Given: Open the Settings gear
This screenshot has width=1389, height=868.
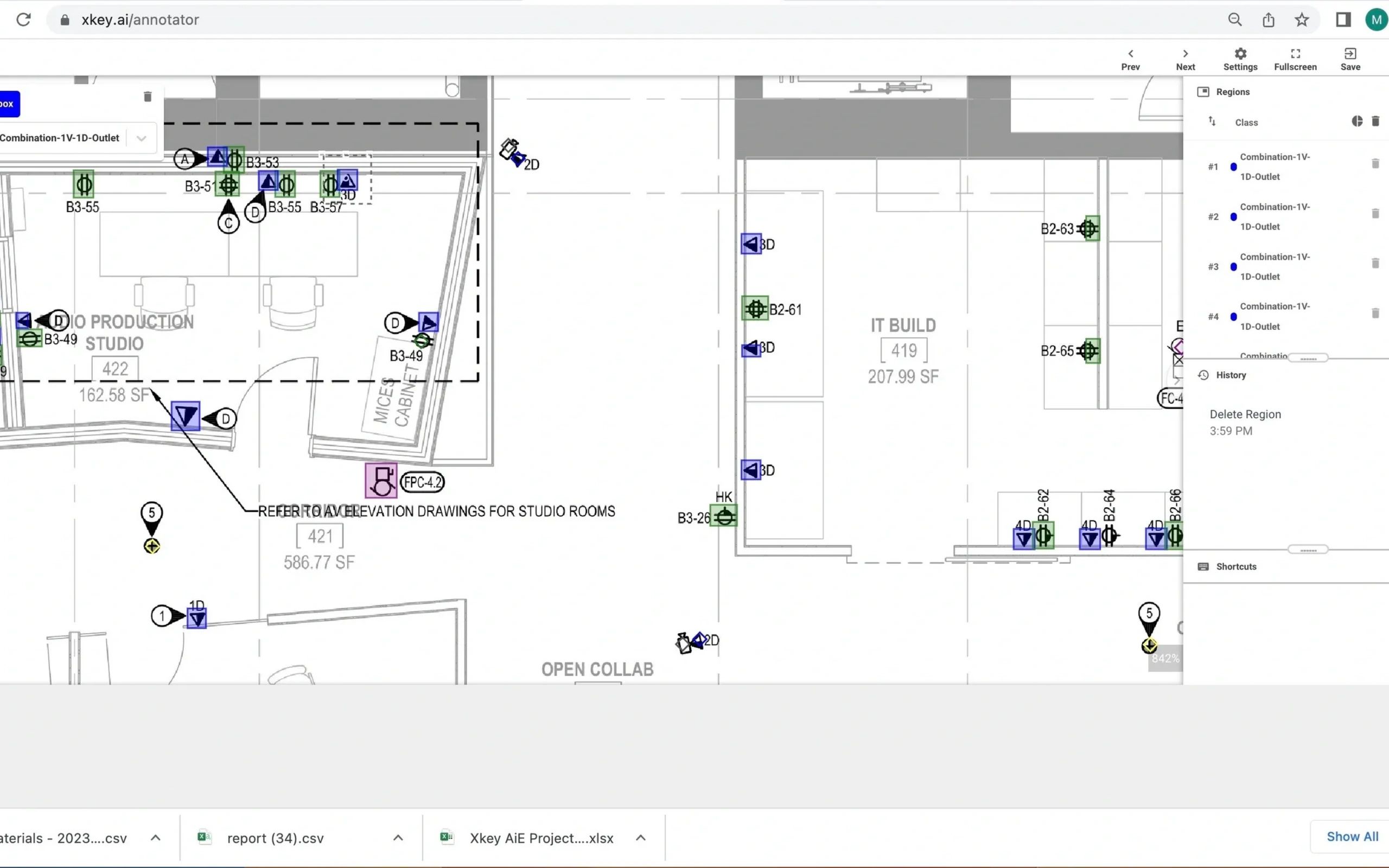Looking at the screenshot, I should click(1240, 54).
